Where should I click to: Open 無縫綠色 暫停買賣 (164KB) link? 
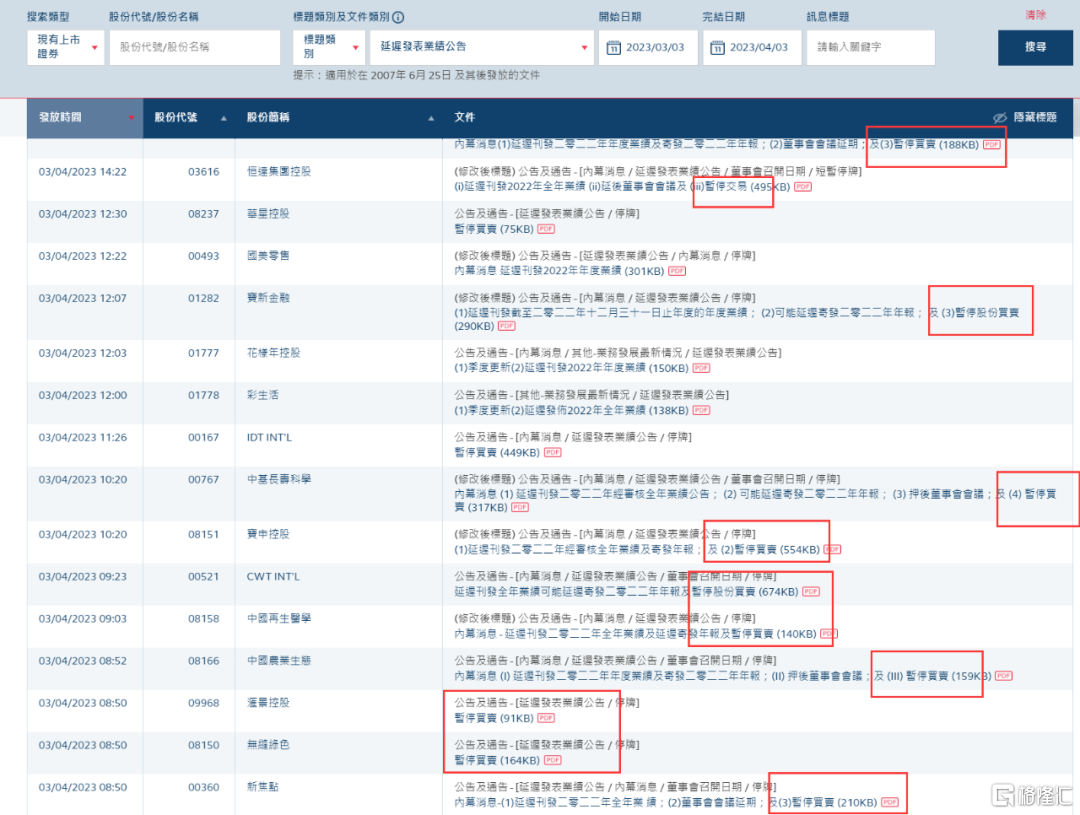[x=497, y=760]
